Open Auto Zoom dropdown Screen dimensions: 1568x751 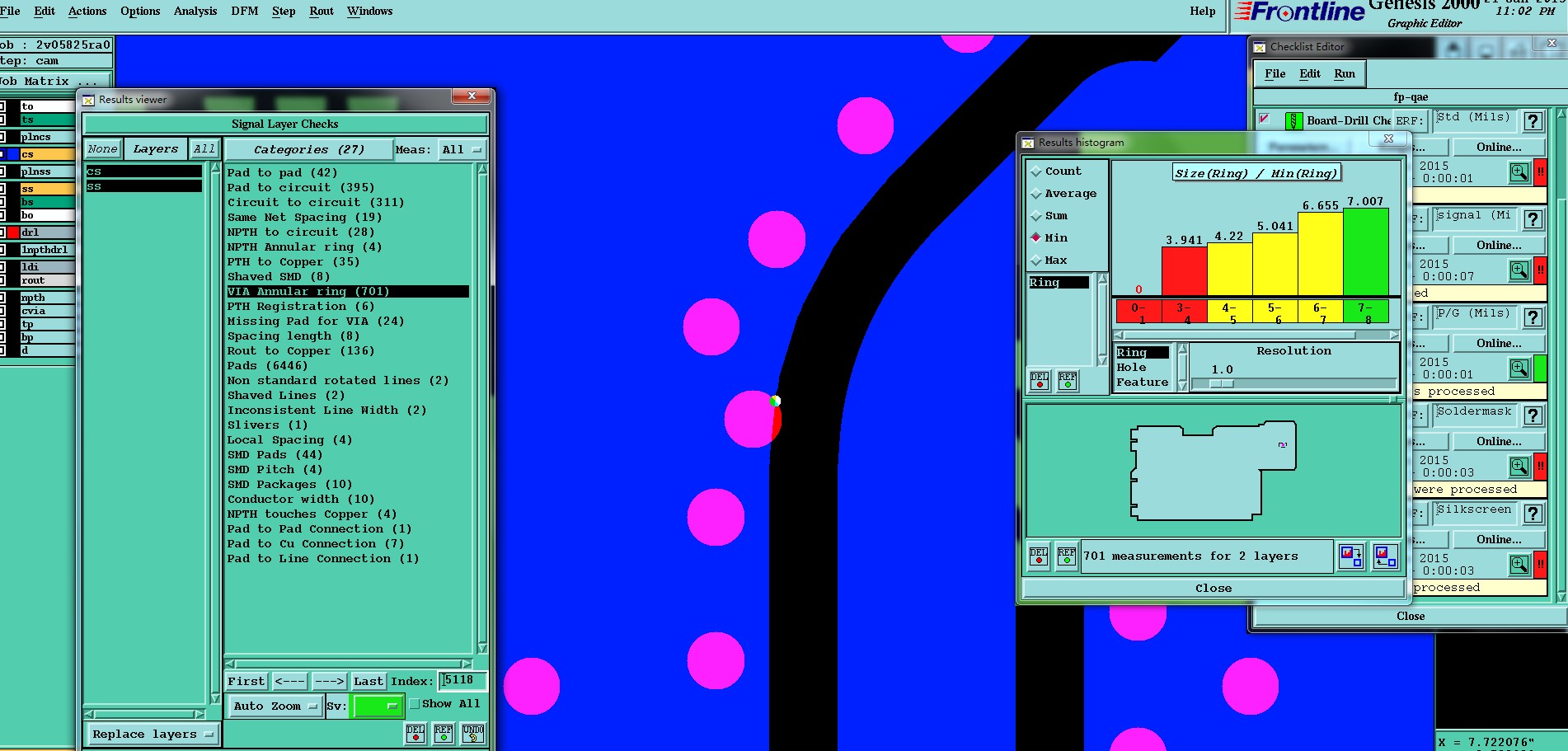click(275, 706)
